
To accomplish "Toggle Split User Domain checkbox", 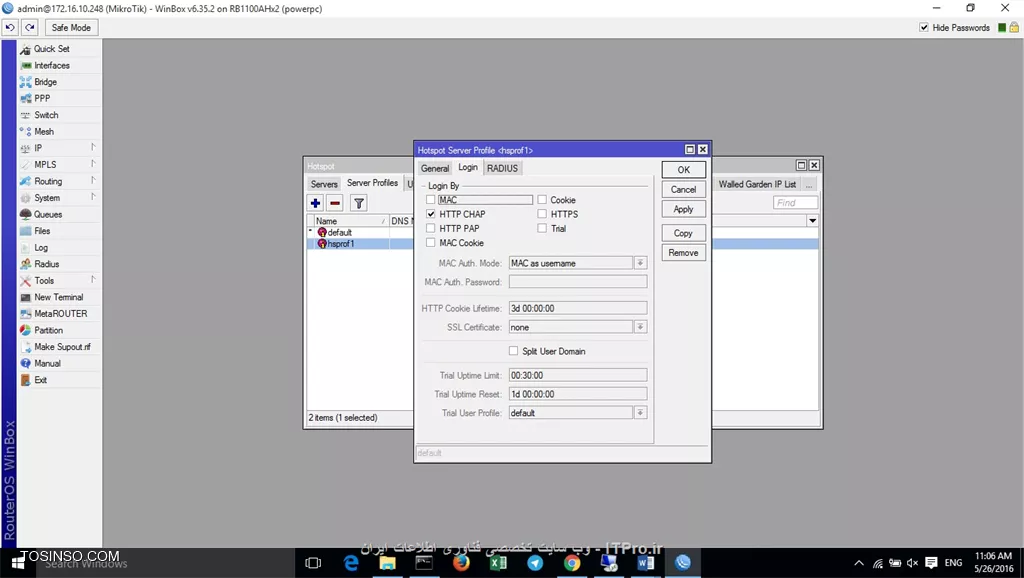I will [x=513, y=351].
